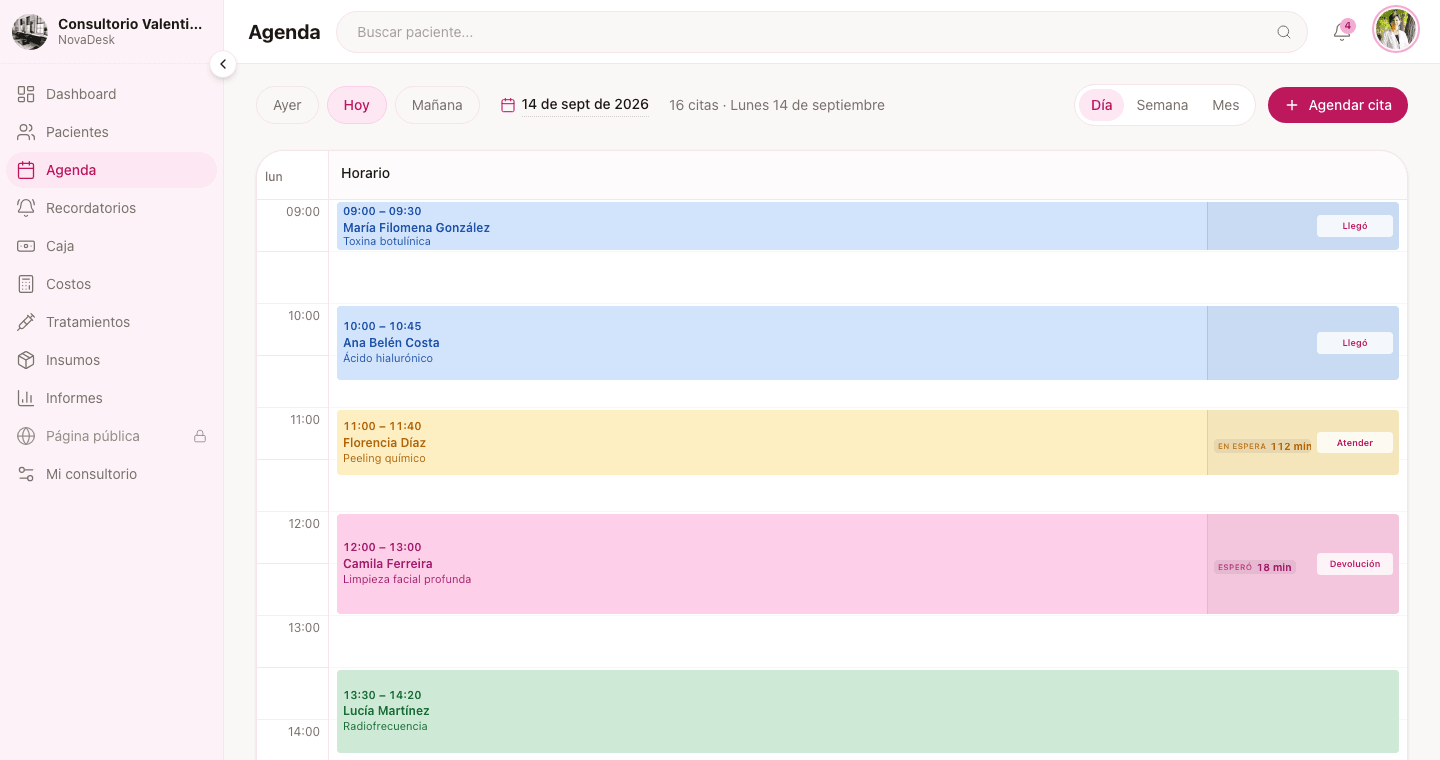The image size is (1440, 760).
Task: Mark María Filomena González as Llegó
Action: tap(1355, 226)
